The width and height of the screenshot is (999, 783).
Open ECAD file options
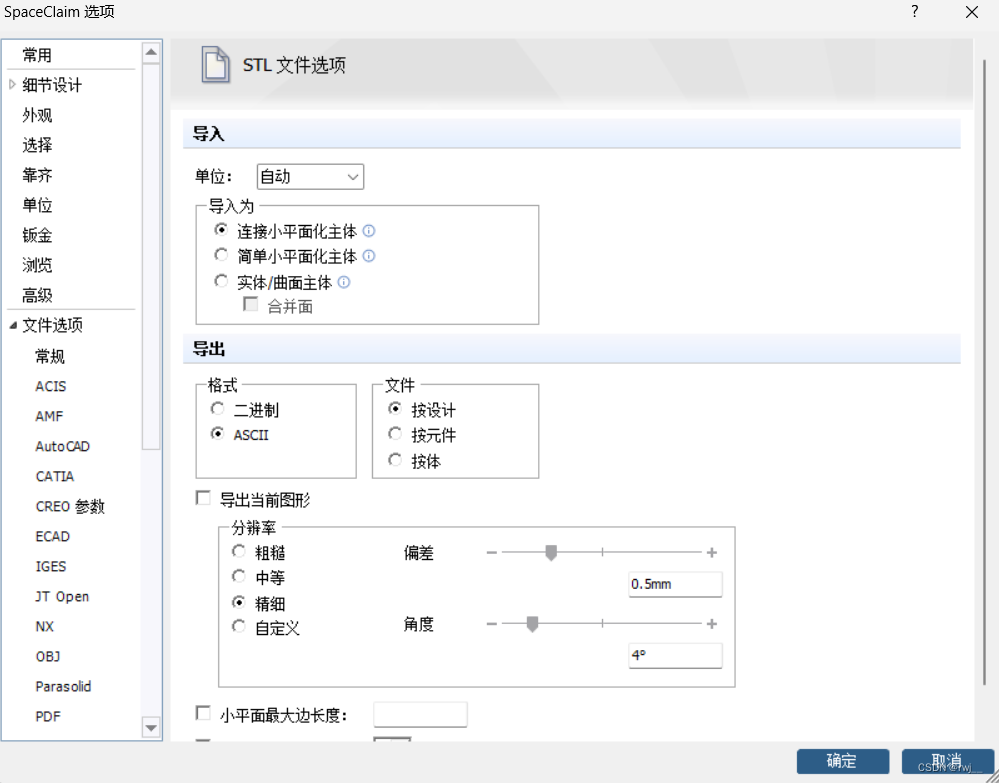(x=52, y=536)
